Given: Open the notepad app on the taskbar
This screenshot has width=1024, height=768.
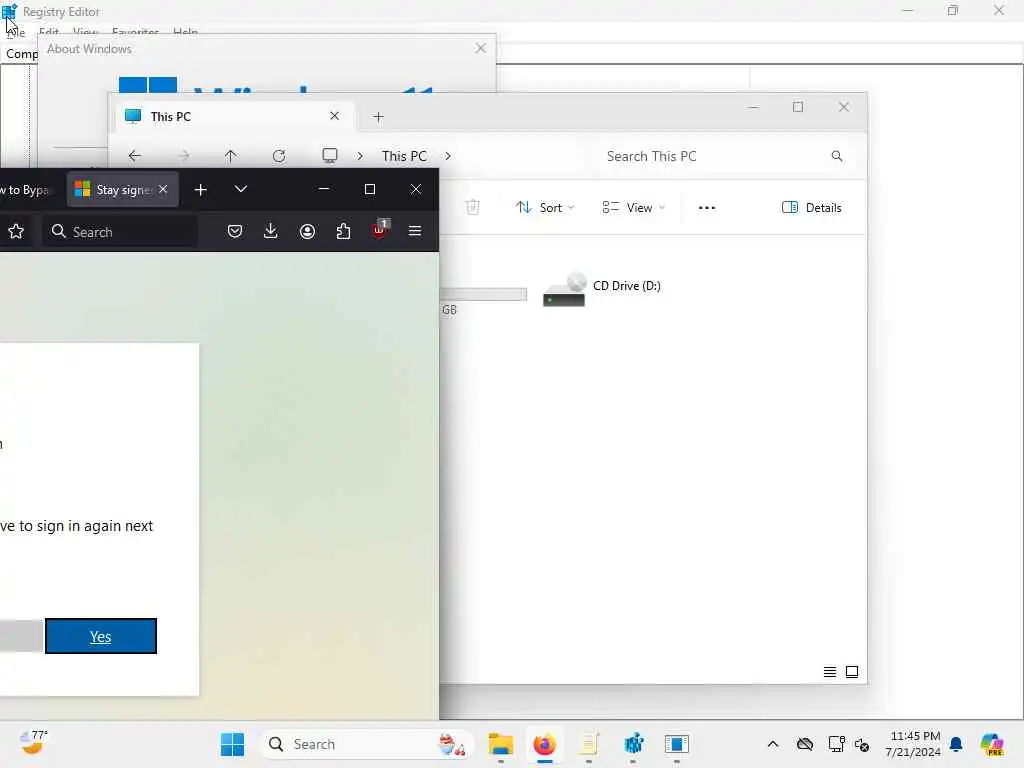Looking at the screenshot, I should (x=588, y=744).
